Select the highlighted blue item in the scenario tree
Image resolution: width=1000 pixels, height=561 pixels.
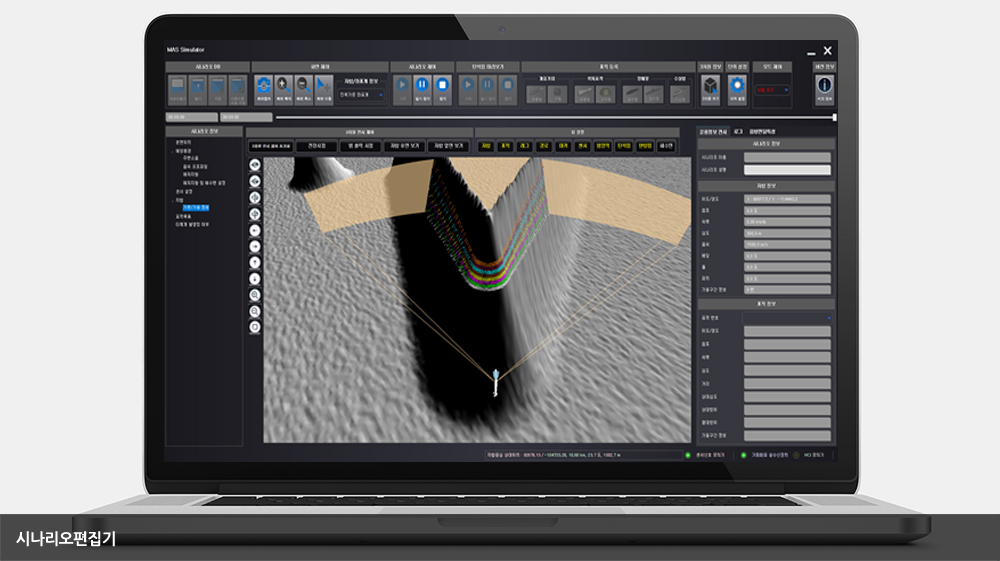[196, 208]
